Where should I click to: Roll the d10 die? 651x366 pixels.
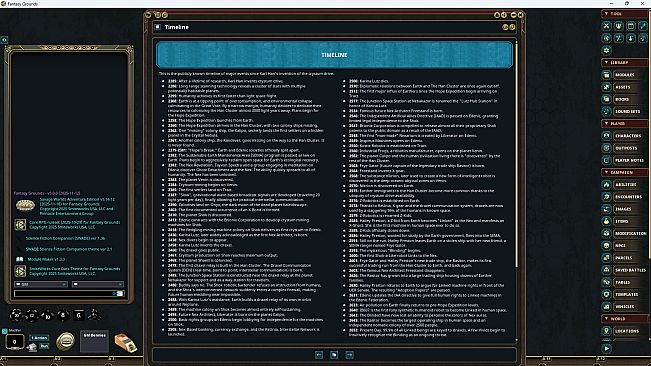pos(47,316)
